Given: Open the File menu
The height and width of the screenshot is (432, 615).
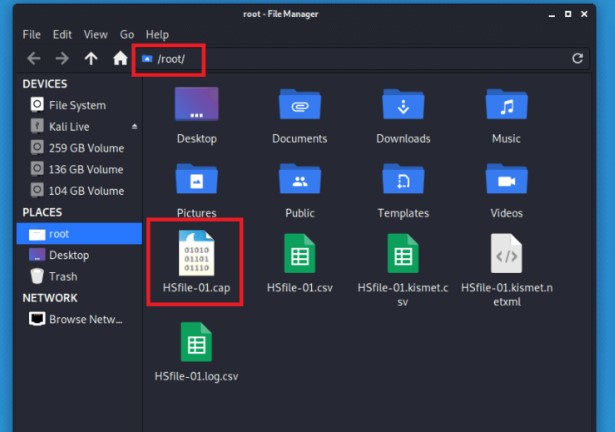Looking at the screenshot, I should [x=31, y=35].
